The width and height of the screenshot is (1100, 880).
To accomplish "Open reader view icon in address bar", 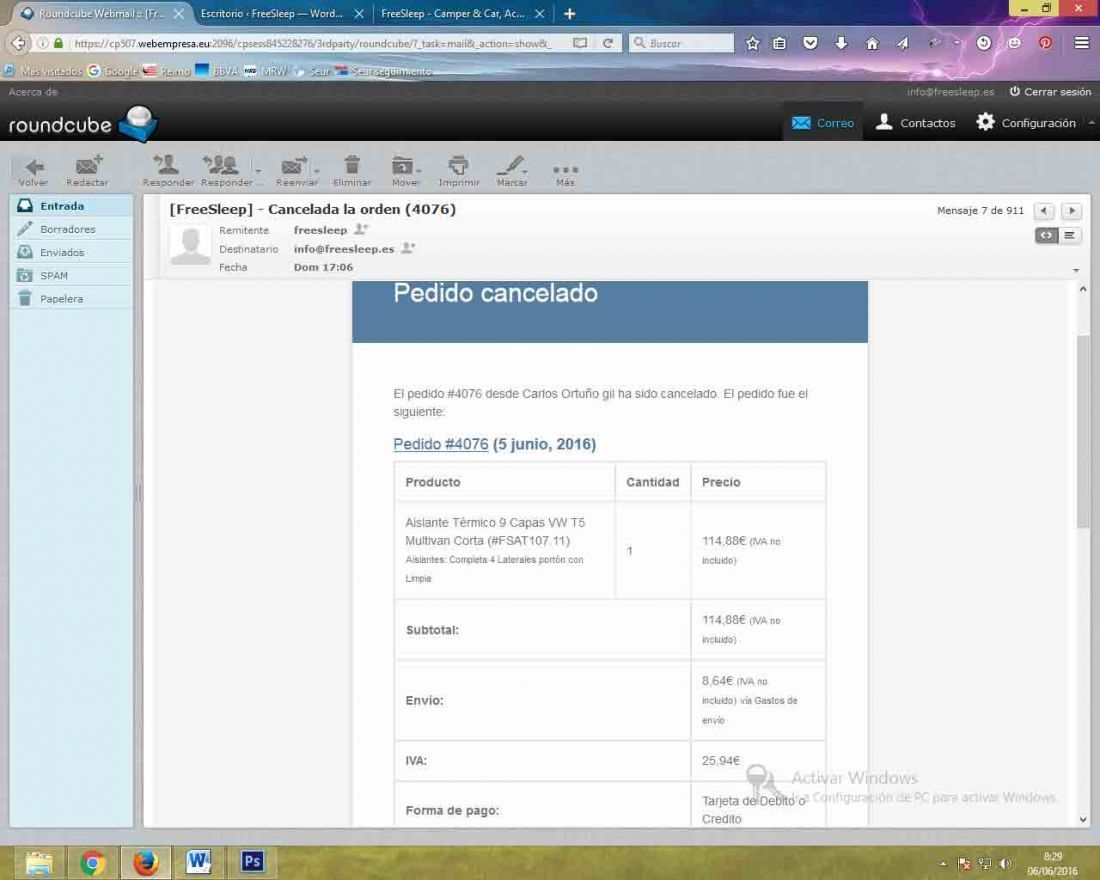I will pos(580,43).
